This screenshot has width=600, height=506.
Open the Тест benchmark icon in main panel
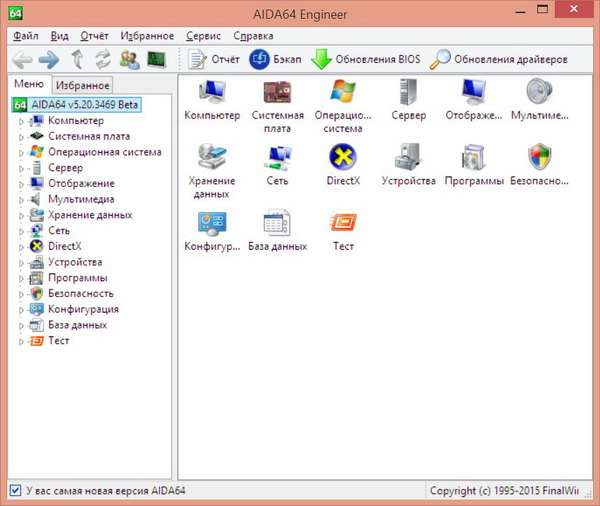tap(342, 222)
